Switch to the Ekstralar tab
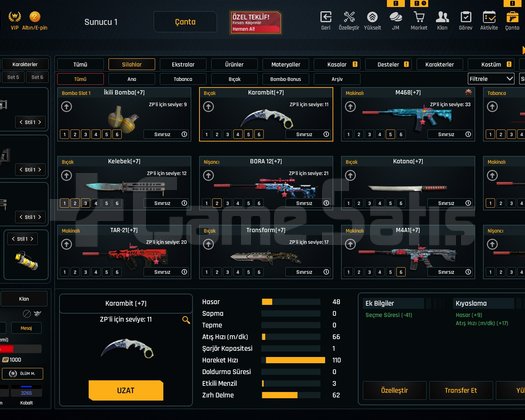Viewport: 525px width, 420px height. (183, 64)
